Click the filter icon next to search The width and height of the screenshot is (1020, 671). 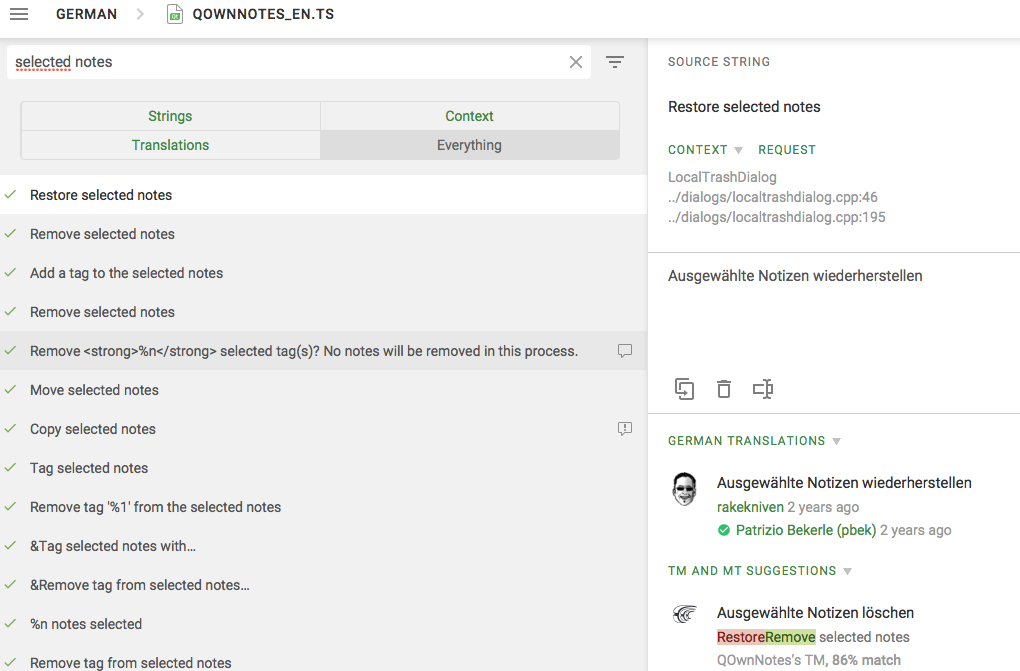click(615, 61)
